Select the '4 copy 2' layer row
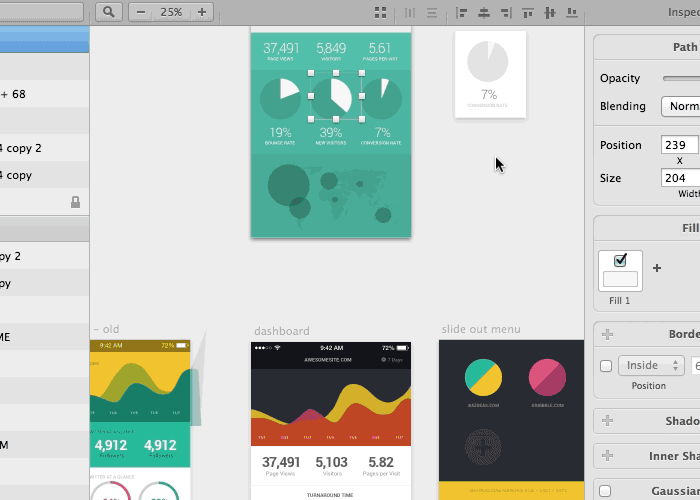The width and height of the screenshot is (700, 500). [45, 148]
